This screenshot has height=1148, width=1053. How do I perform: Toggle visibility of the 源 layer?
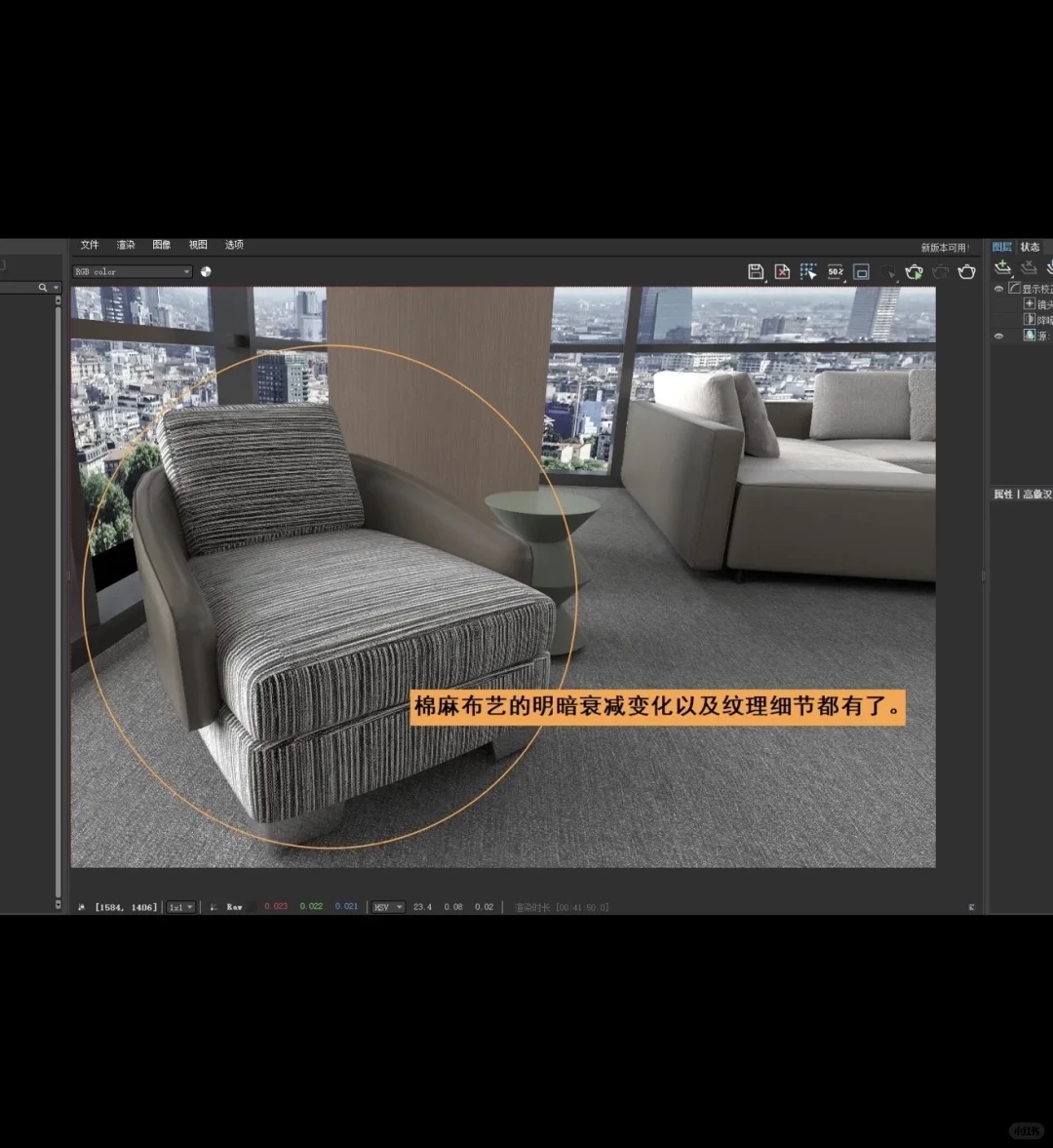998,336
